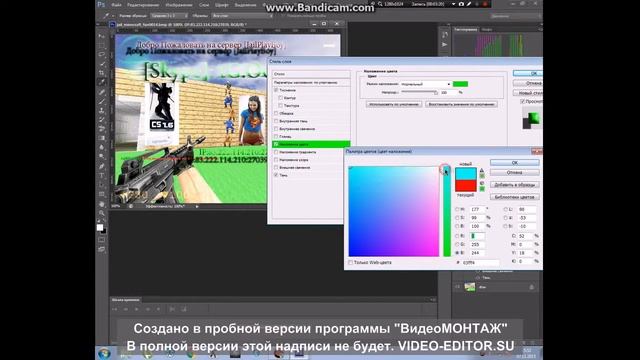Viewport: 640px width, 360px height.
Task: Select the H radio button in color picker
Action: pyautogui.click(x=457, y=209)
